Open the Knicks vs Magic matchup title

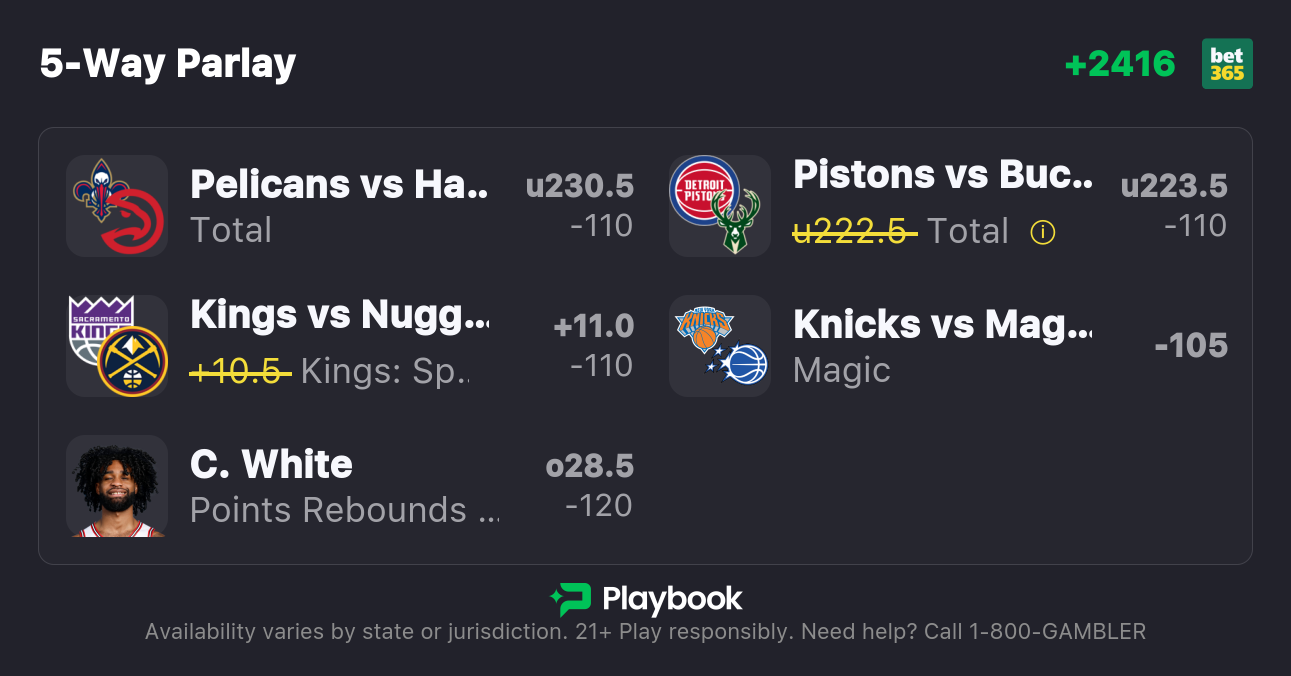point(943,325)
